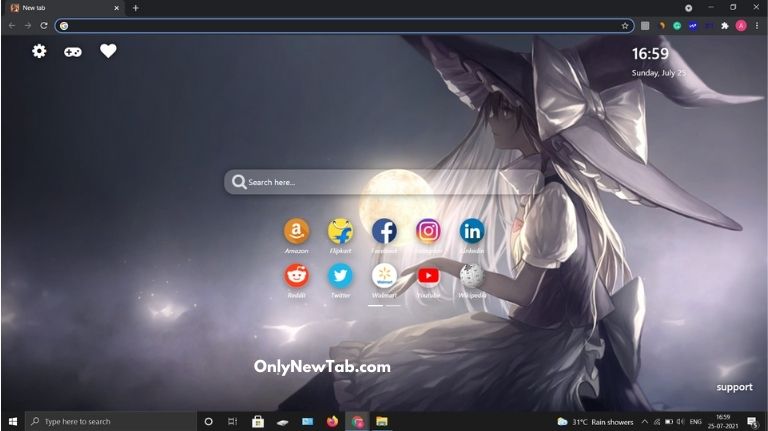Image resolution: width=768 pixels, height=431 pixels.
Task: Focus the Search here field
Action: pos(382,182)
